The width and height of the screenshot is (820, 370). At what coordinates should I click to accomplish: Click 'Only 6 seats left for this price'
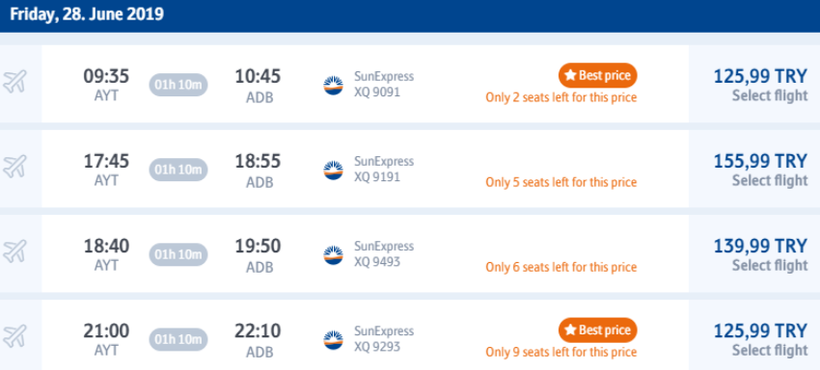561,268
